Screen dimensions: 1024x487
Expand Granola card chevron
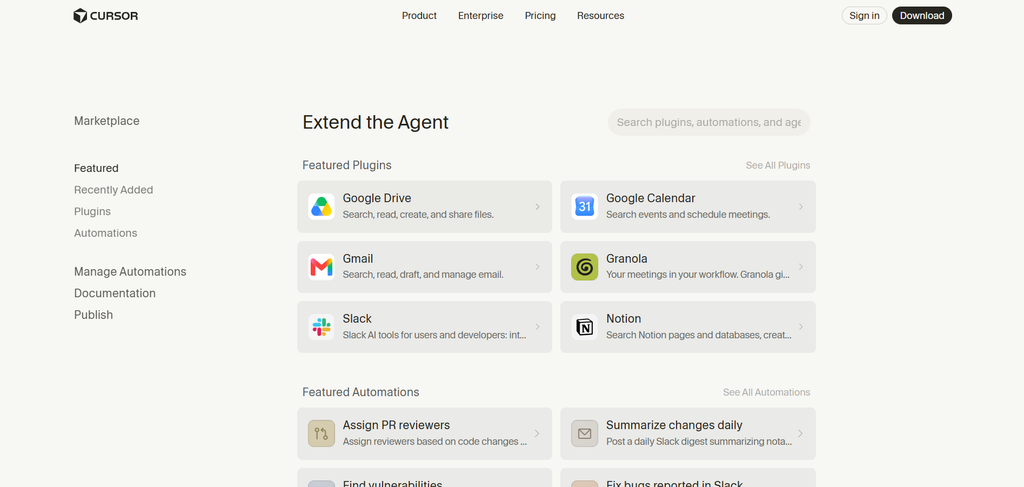tap(801, 267)
